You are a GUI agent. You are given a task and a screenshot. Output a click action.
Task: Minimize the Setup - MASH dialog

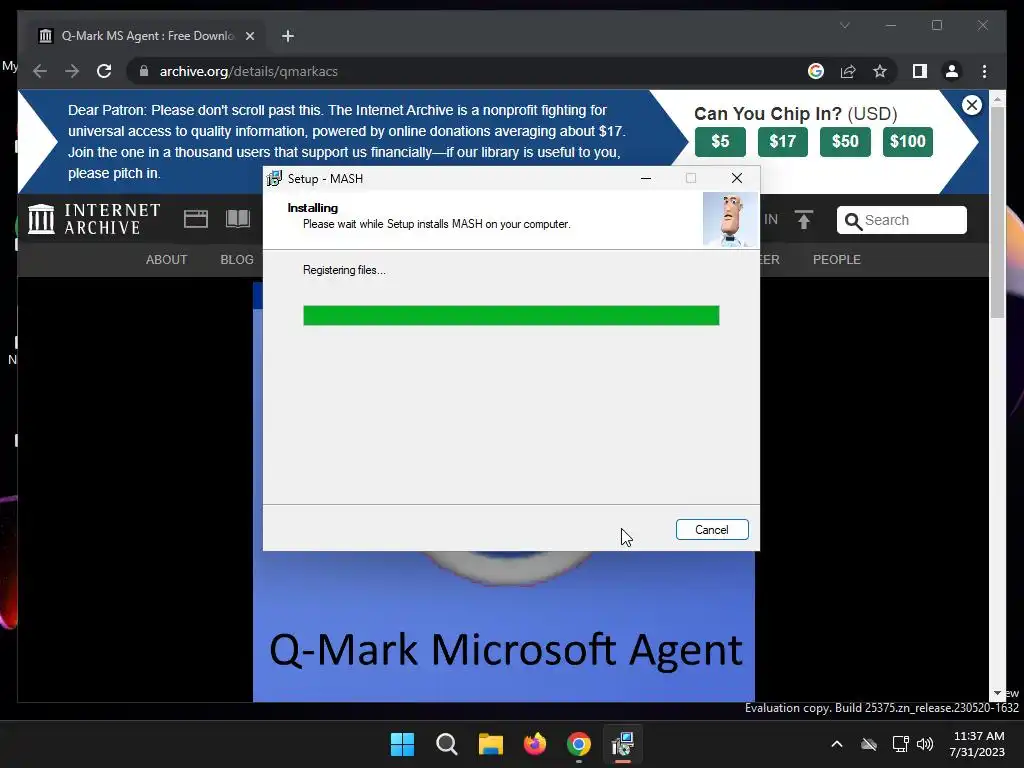click(646, 178)
